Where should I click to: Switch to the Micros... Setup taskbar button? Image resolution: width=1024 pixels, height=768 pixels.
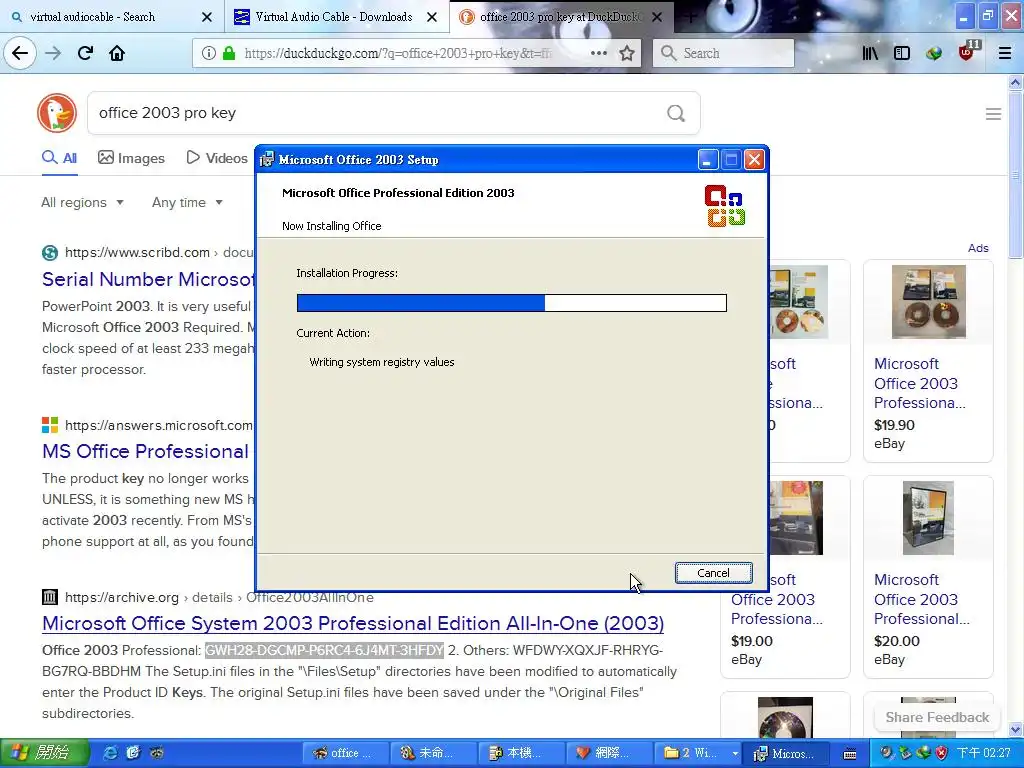(x=787, y=754)
